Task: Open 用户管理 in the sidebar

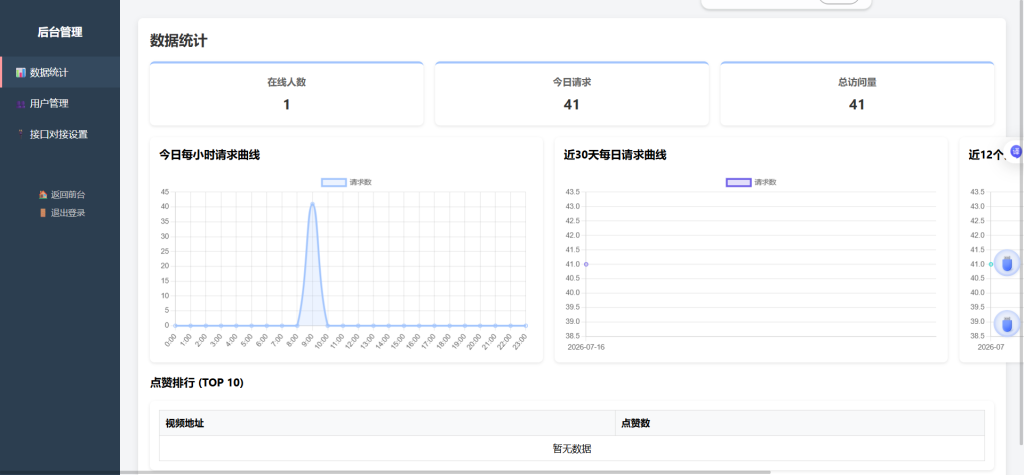Action: point(60,103)
